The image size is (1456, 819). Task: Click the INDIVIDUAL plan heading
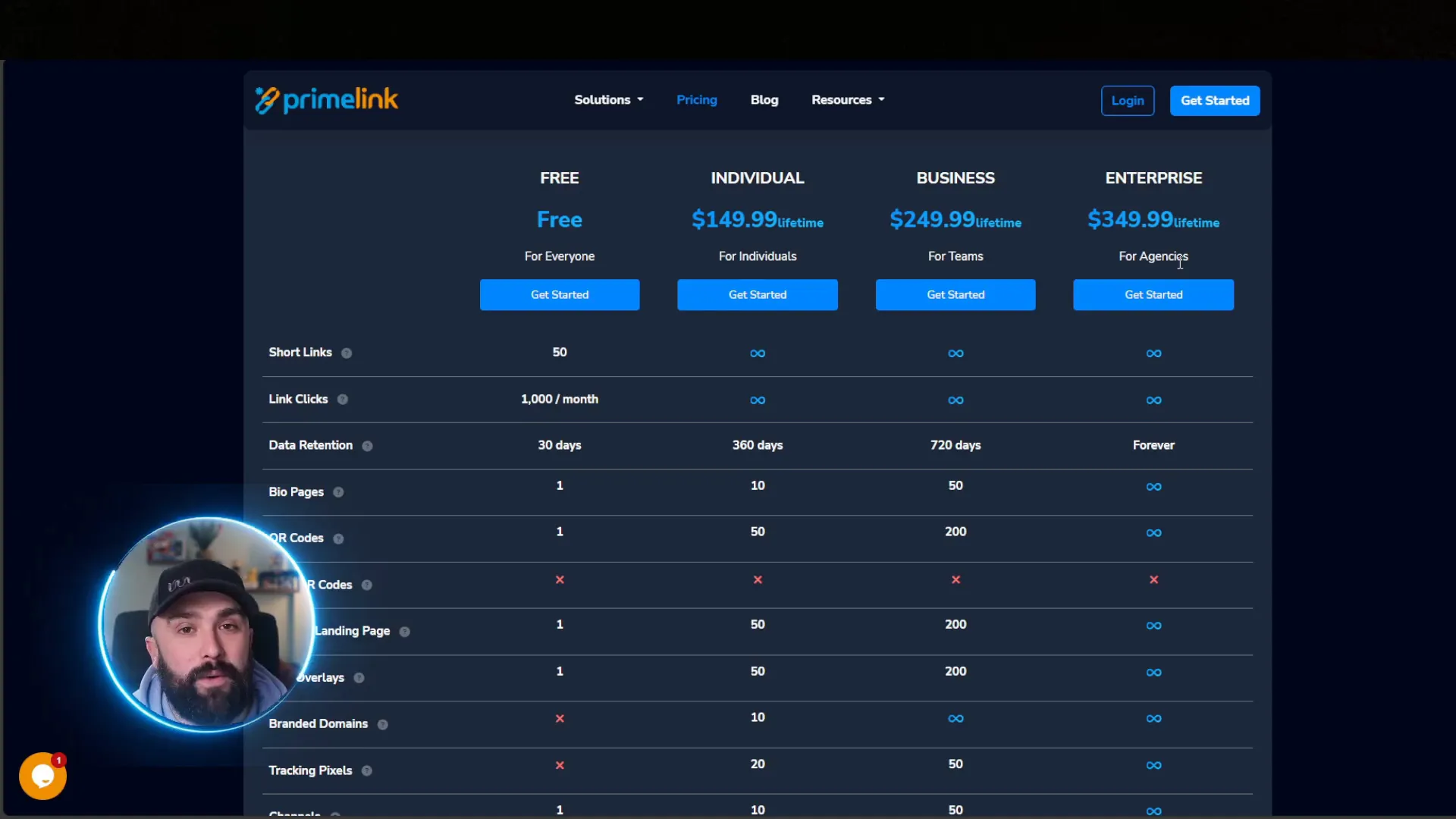(758, 178)
